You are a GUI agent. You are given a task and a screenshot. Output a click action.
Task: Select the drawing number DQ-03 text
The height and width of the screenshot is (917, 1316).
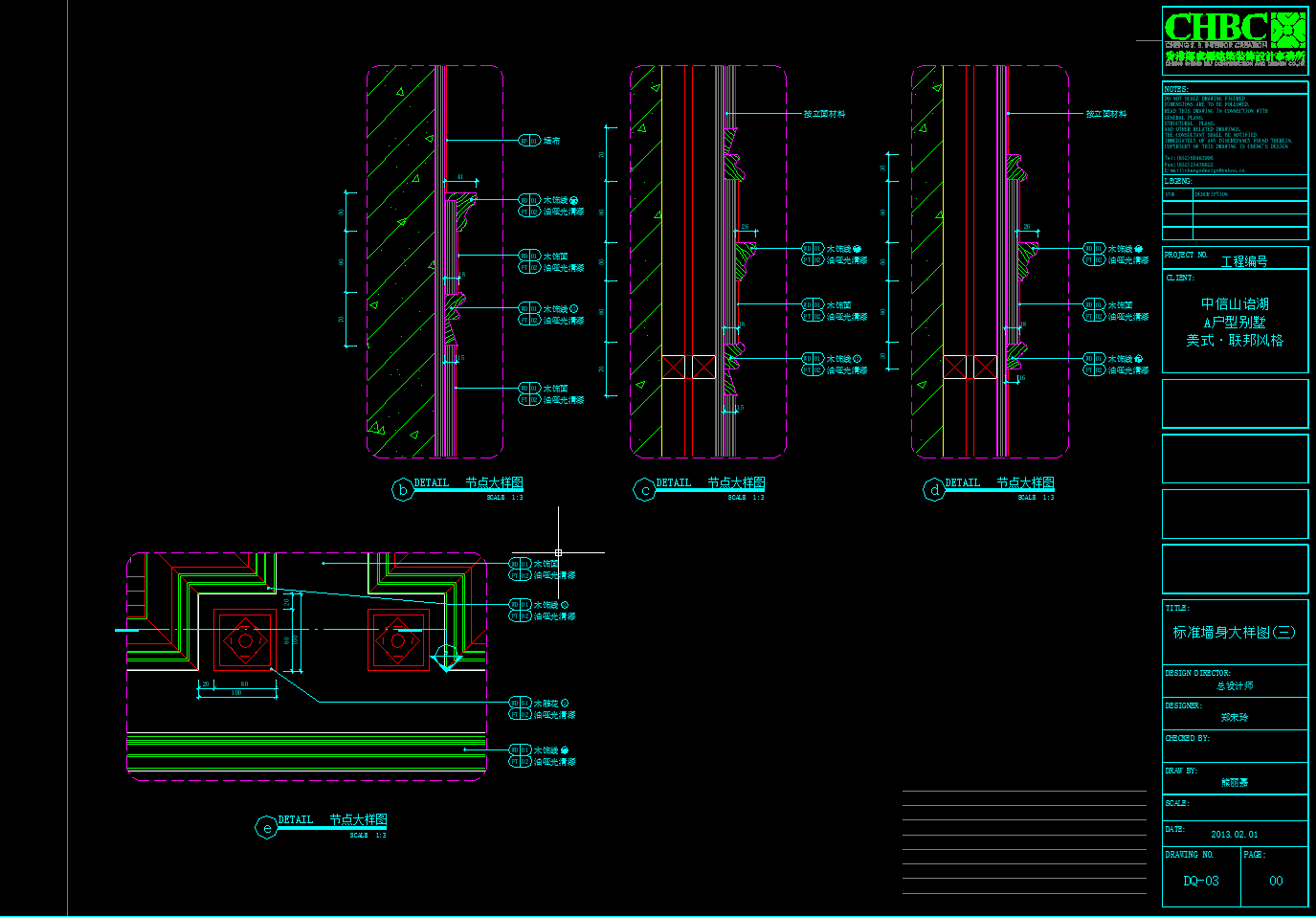point(1201,881)
